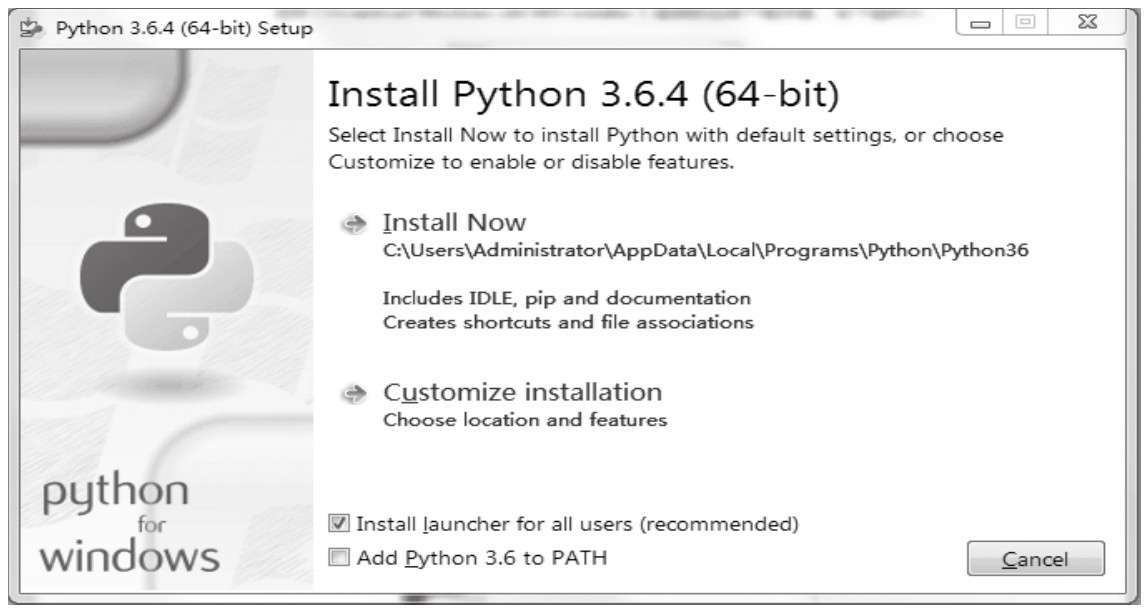Click the 'Includes IDLE, pip and documentation' line
Image resolution: width=1148 pixels, height=613 pixels.
point(567,298)
